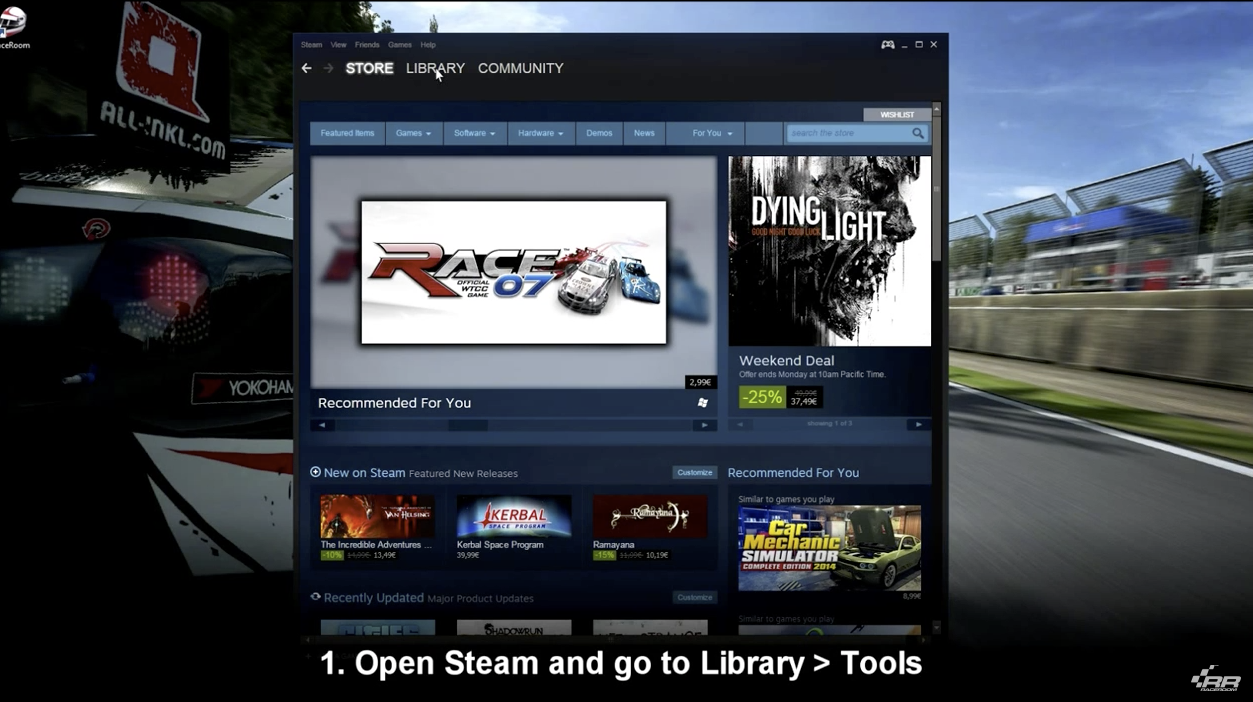Switch to the LIBRARY tab

click(435, 68)
